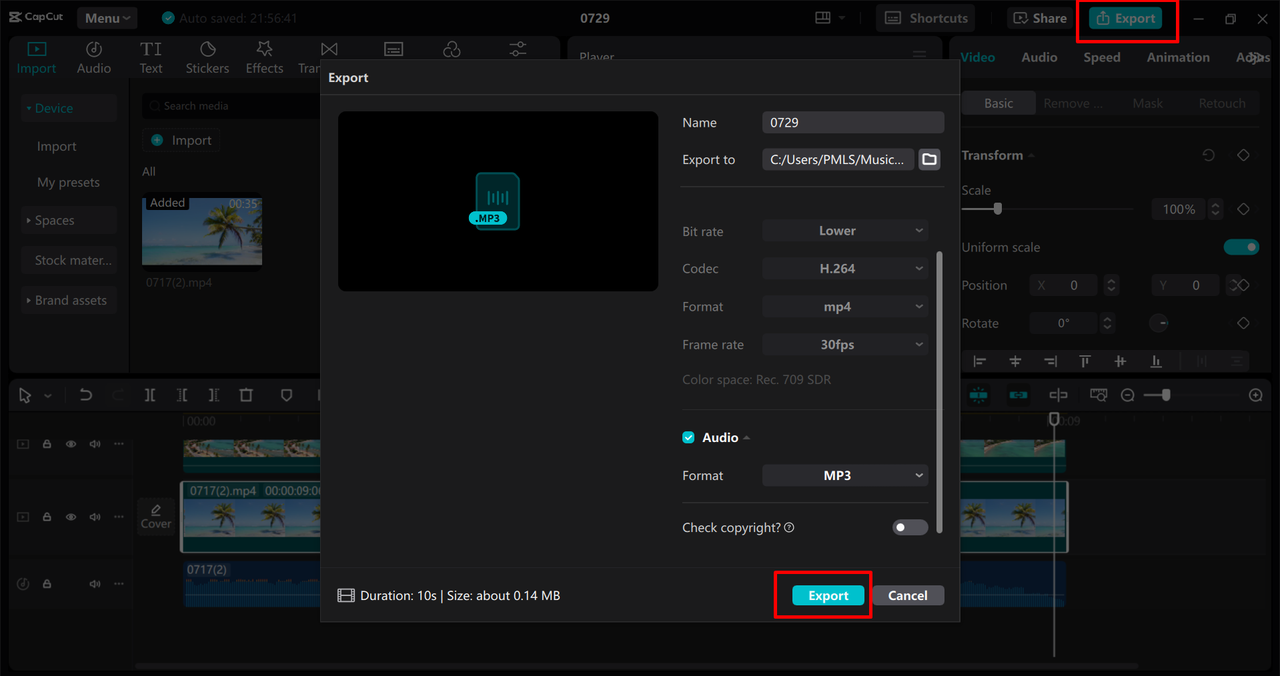This screenshot has width=1280, height=676.
Task: Add keyframe for Transform
Action: (x=1243, y=155)
